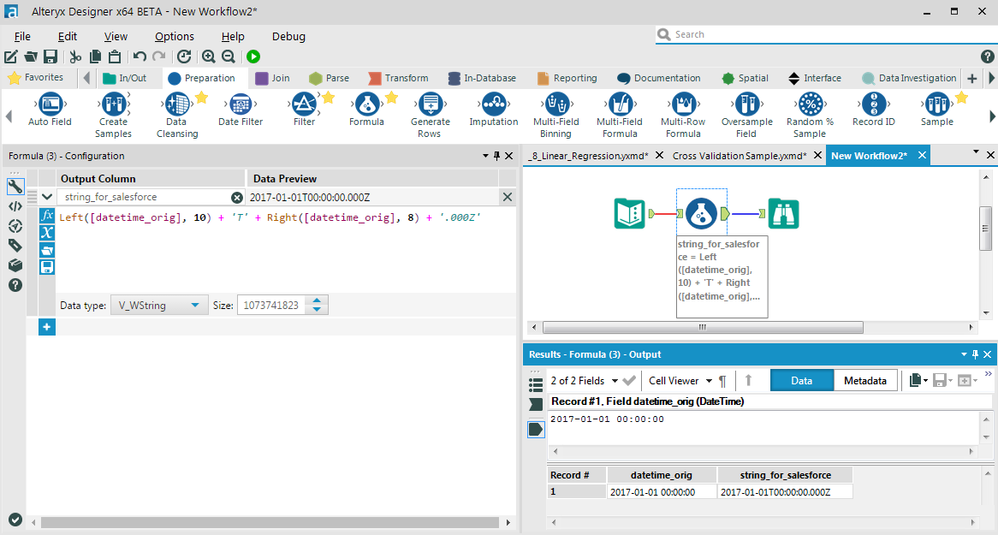
Task: Select the Multi-Row Formula tool
Action: coord(684,115)
